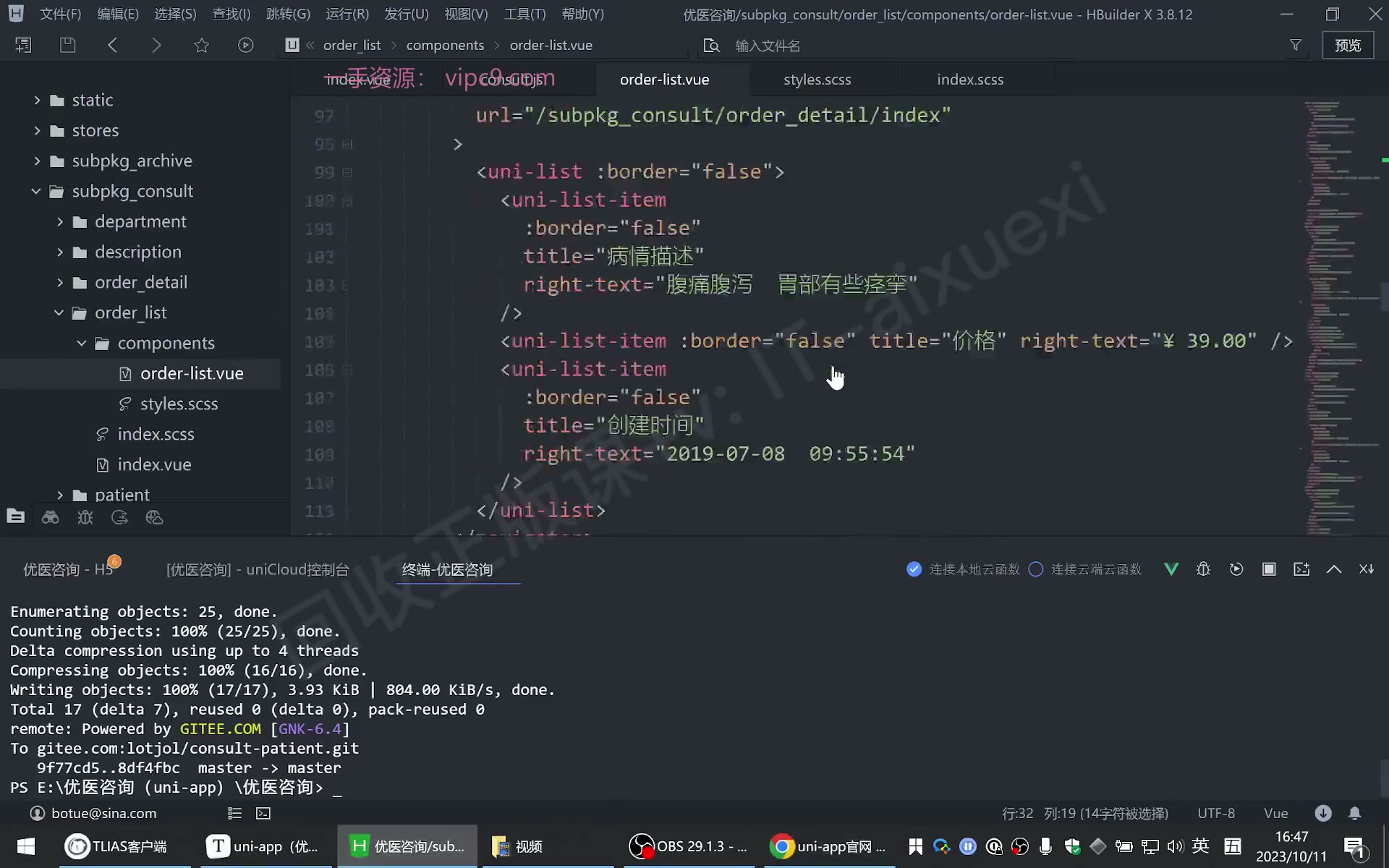Expand the static folder

click(x=37, y=100)
